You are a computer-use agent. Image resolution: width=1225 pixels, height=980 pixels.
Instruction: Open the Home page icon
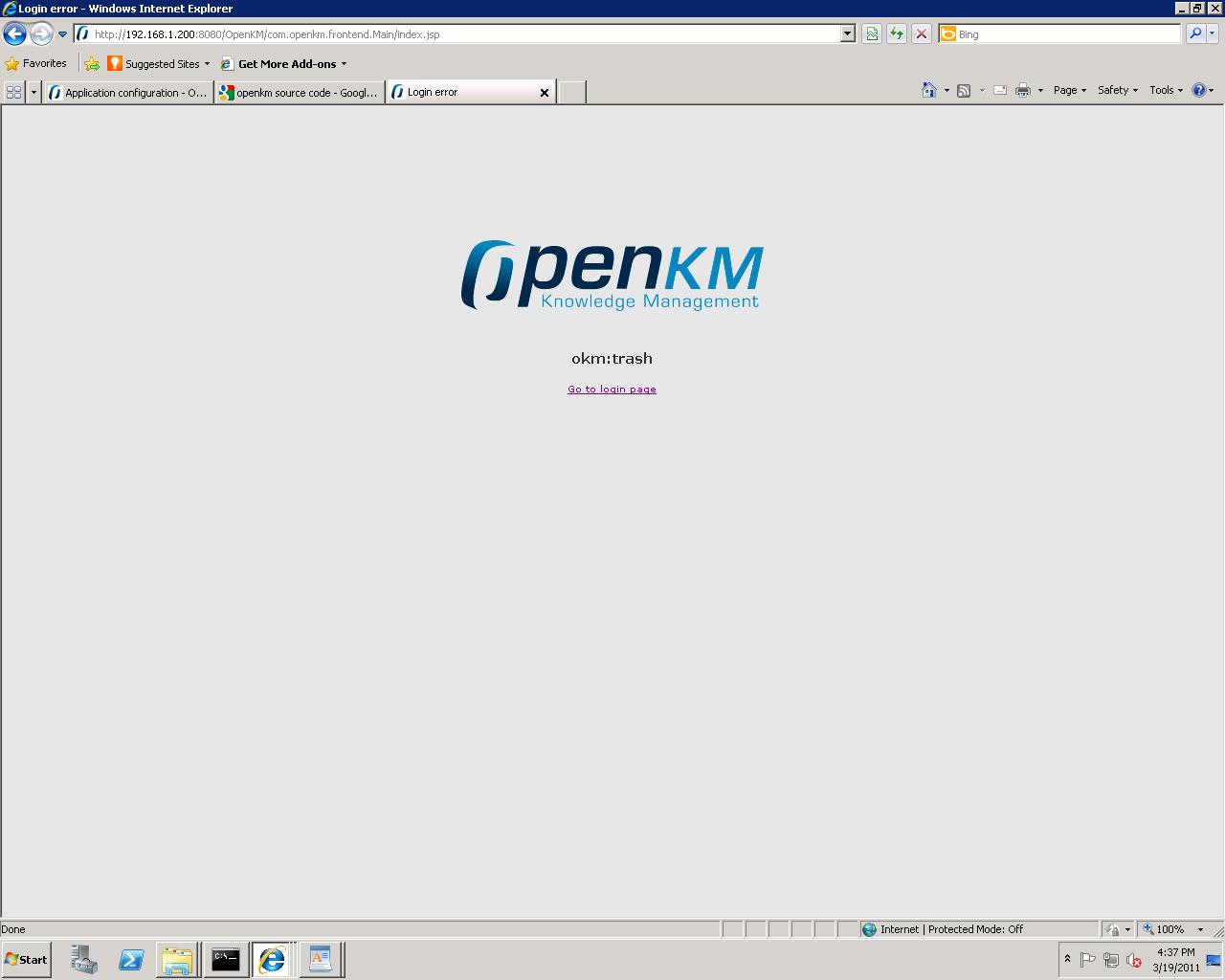point(927,90)
